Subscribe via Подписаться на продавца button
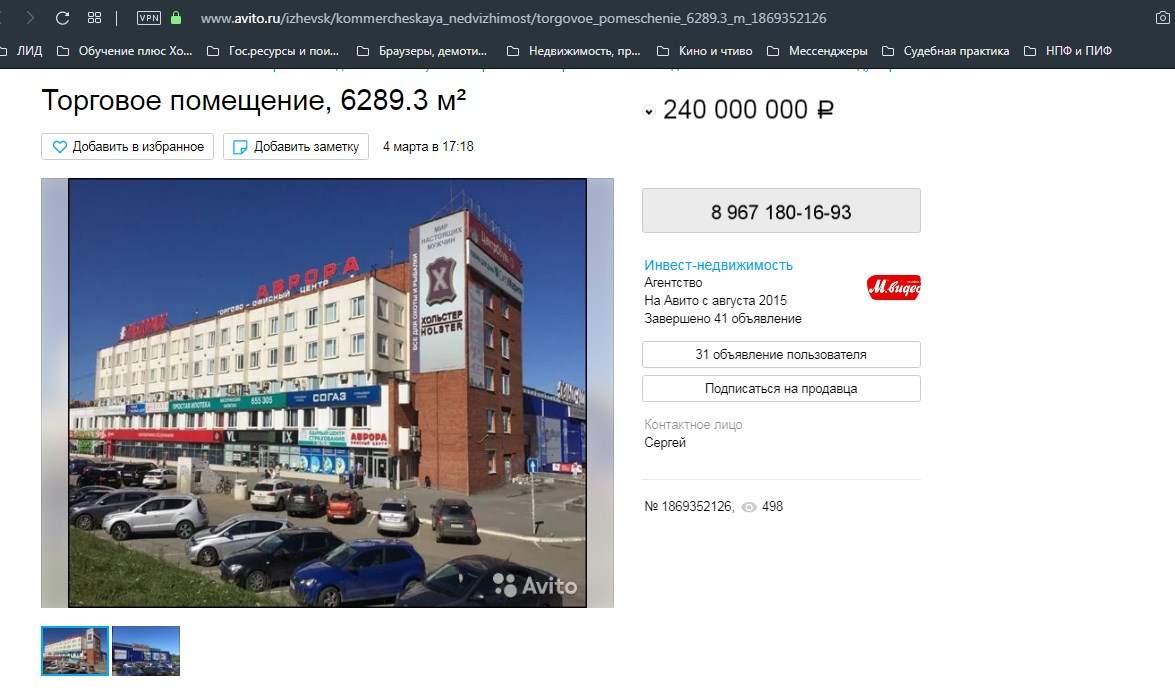This screenshot has width=1175, height=688. 781,388
